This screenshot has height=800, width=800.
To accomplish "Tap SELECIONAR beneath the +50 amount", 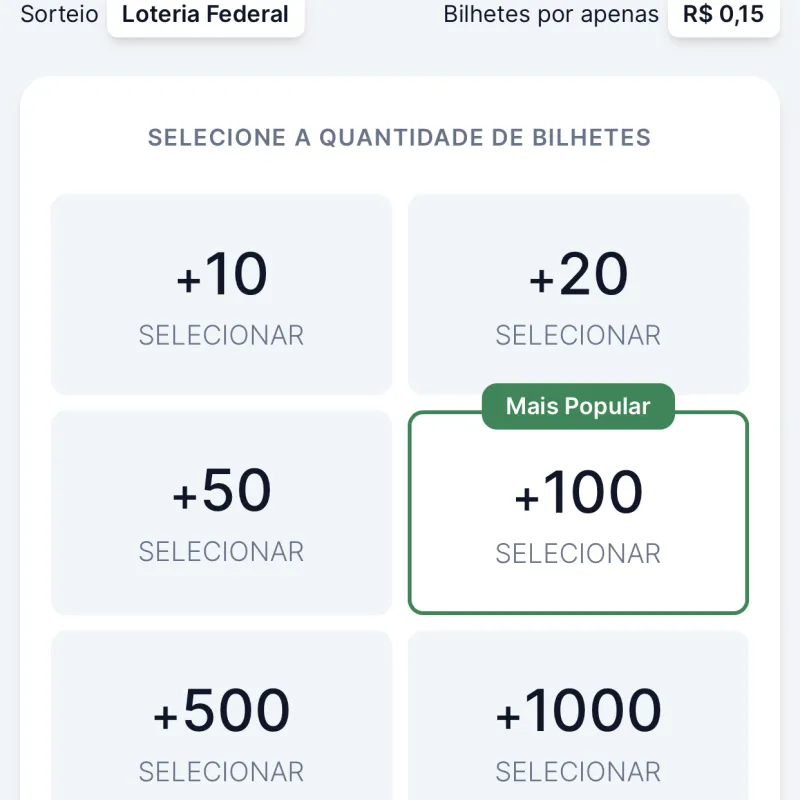I will (221, 552).
